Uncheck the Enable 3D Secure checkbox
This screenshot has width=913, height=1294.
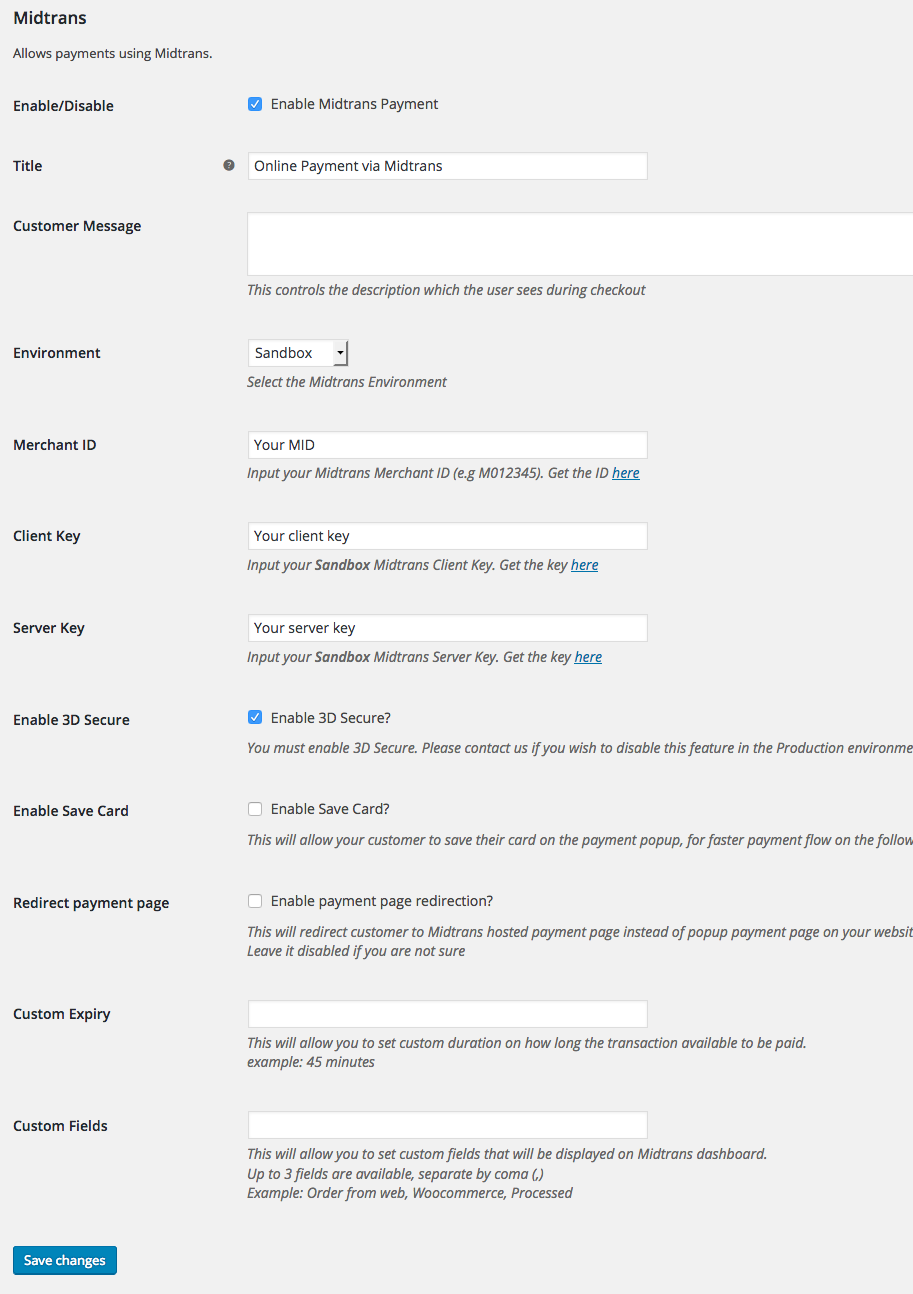click(255, 717)
